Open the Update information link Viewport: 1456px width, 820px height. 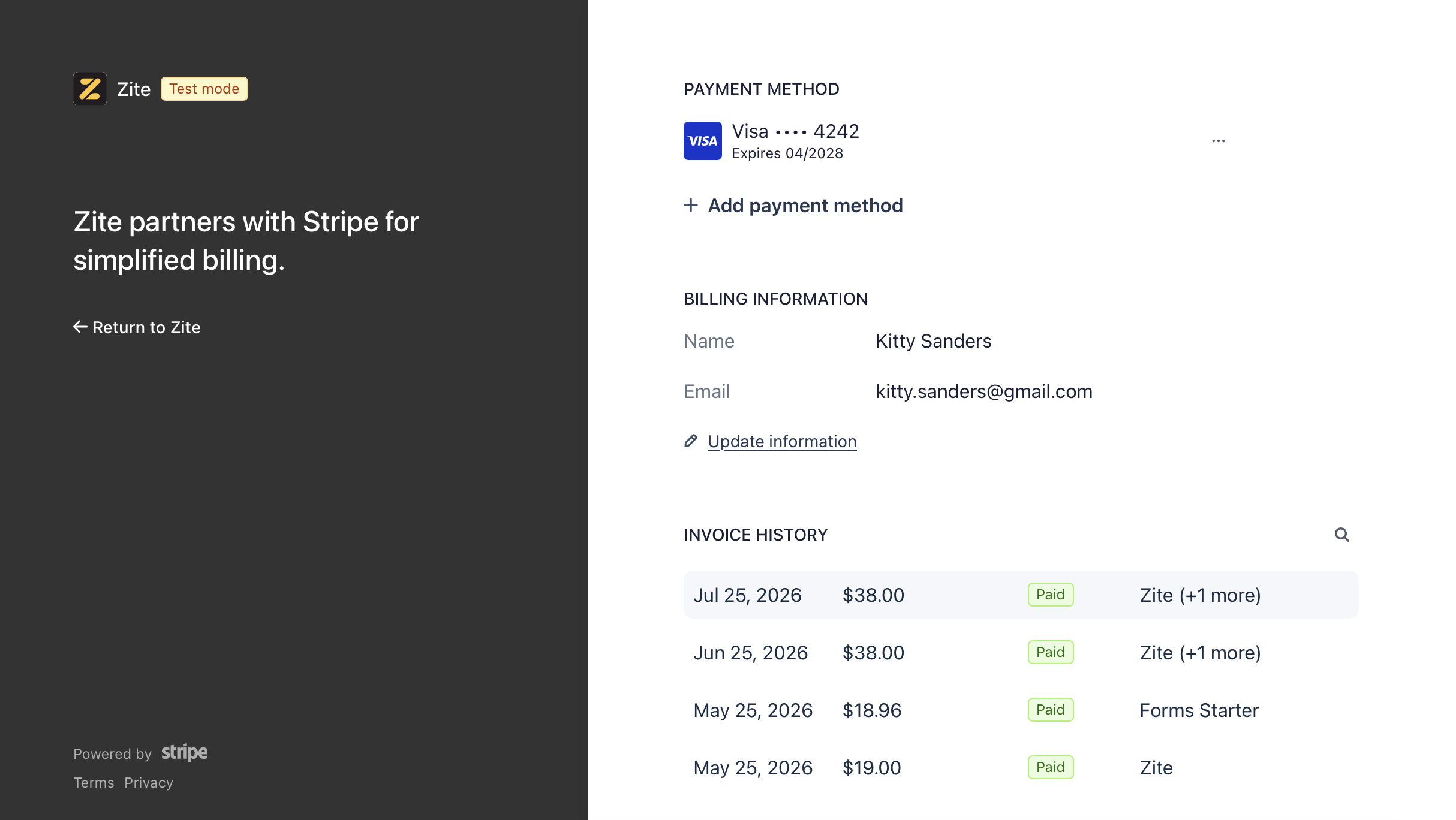tap(782, 441)
